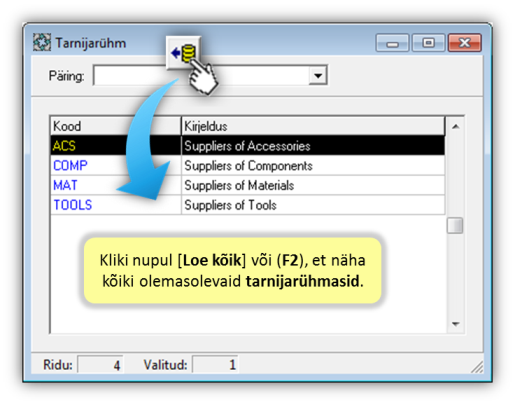Click the scrollbar up arrow
This screenshot has width=515, height=405.
pyautogui.click(x=455, y=126)
